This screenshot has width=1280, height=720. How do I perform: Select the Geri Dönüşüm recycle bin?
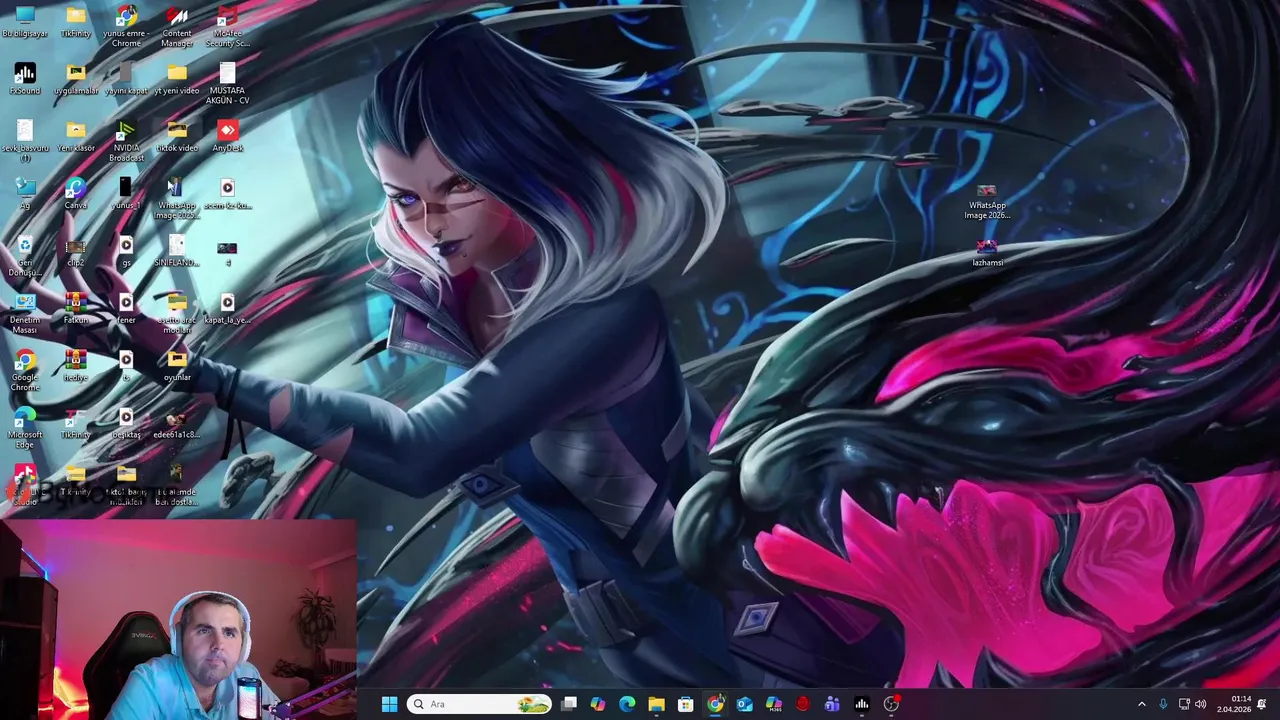(25, 256)
